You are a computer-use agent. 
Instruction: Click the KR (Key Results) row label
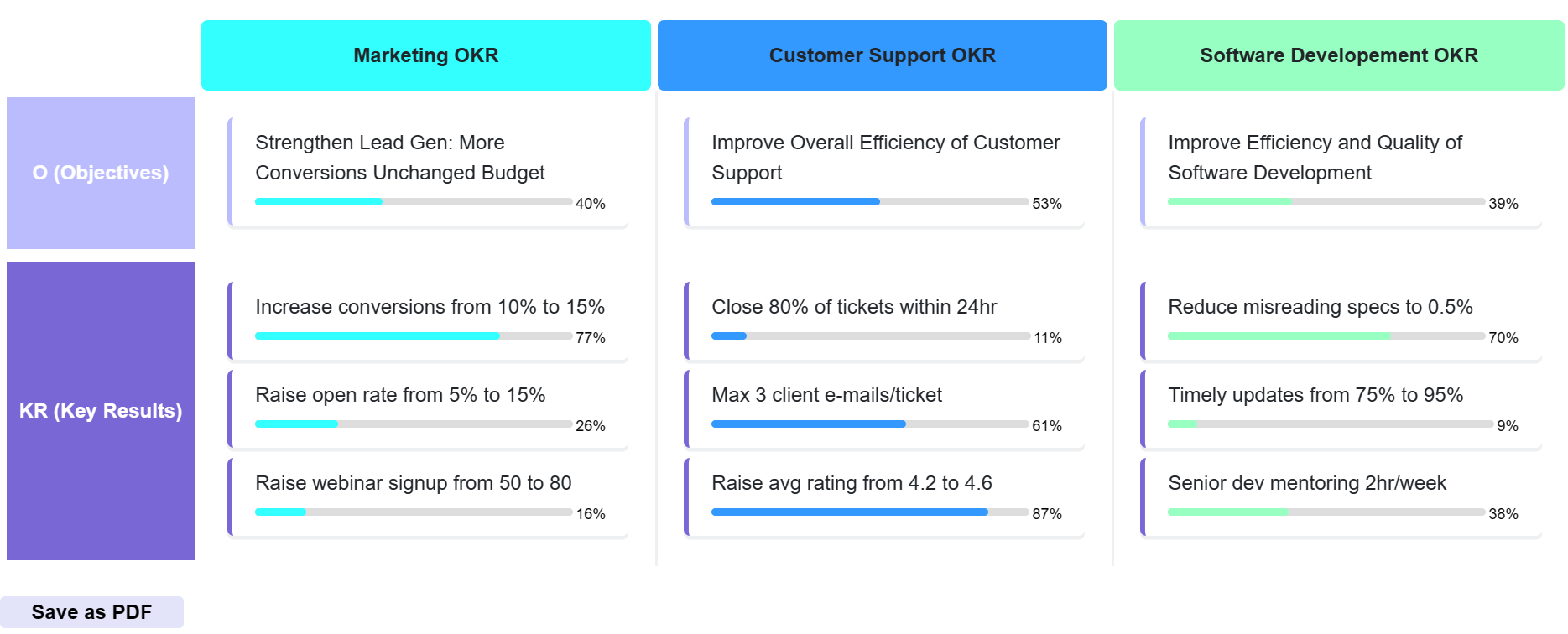[101, 411]
